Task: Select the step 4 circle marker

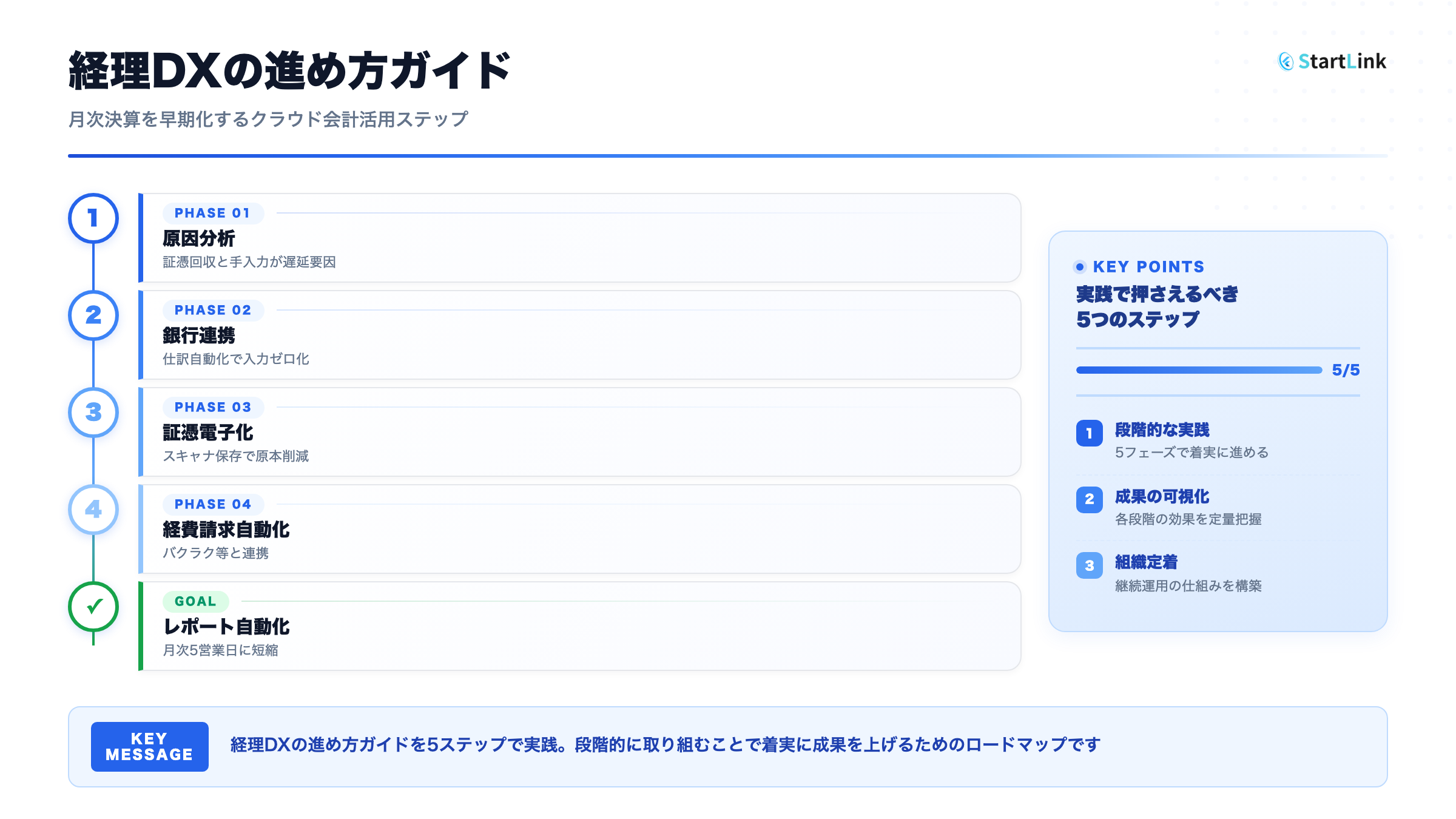Action: tap(93, 510)
